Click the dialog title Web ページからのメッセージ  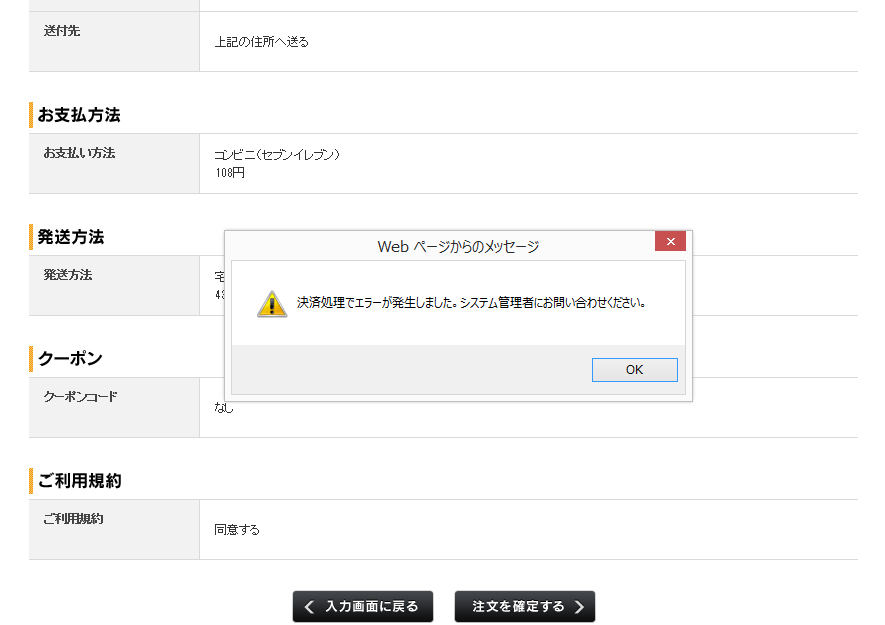458,246
